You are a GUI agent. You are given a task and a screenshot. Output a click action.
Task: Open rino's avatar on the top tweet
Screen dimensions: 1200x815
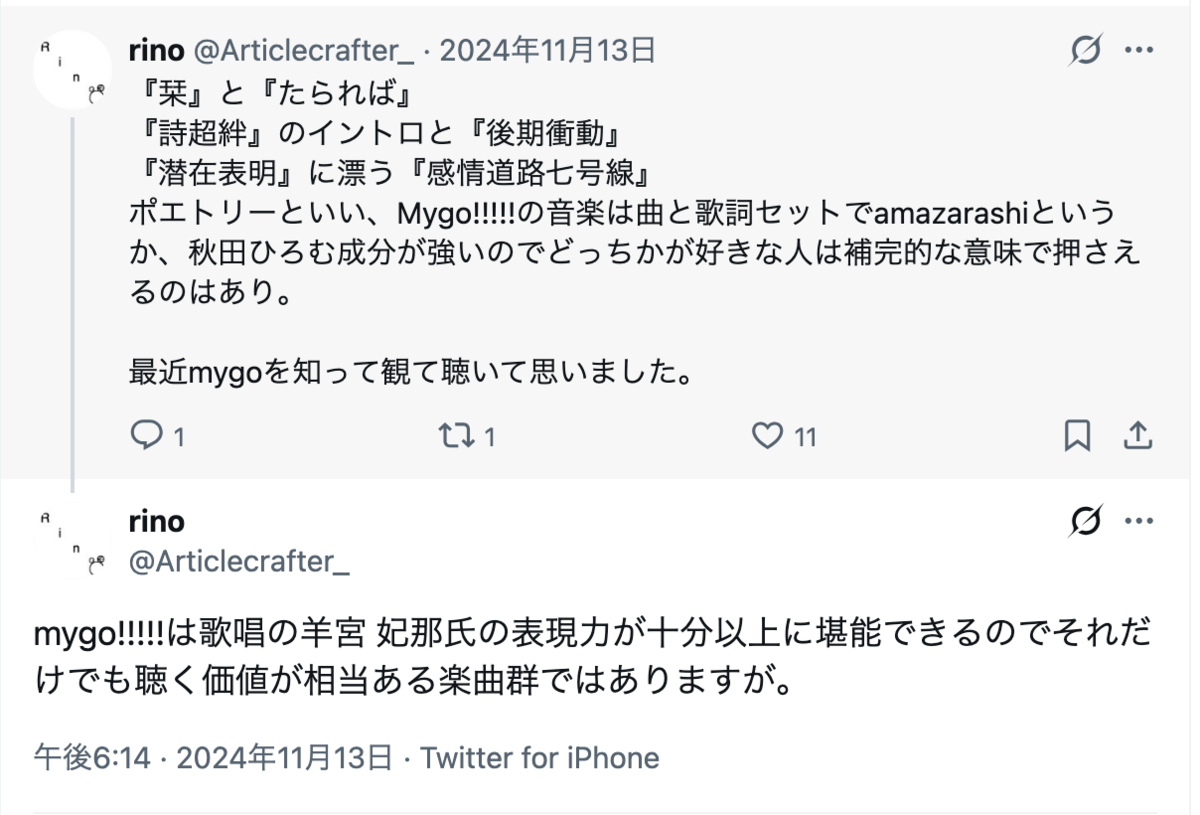pos(71,70)
